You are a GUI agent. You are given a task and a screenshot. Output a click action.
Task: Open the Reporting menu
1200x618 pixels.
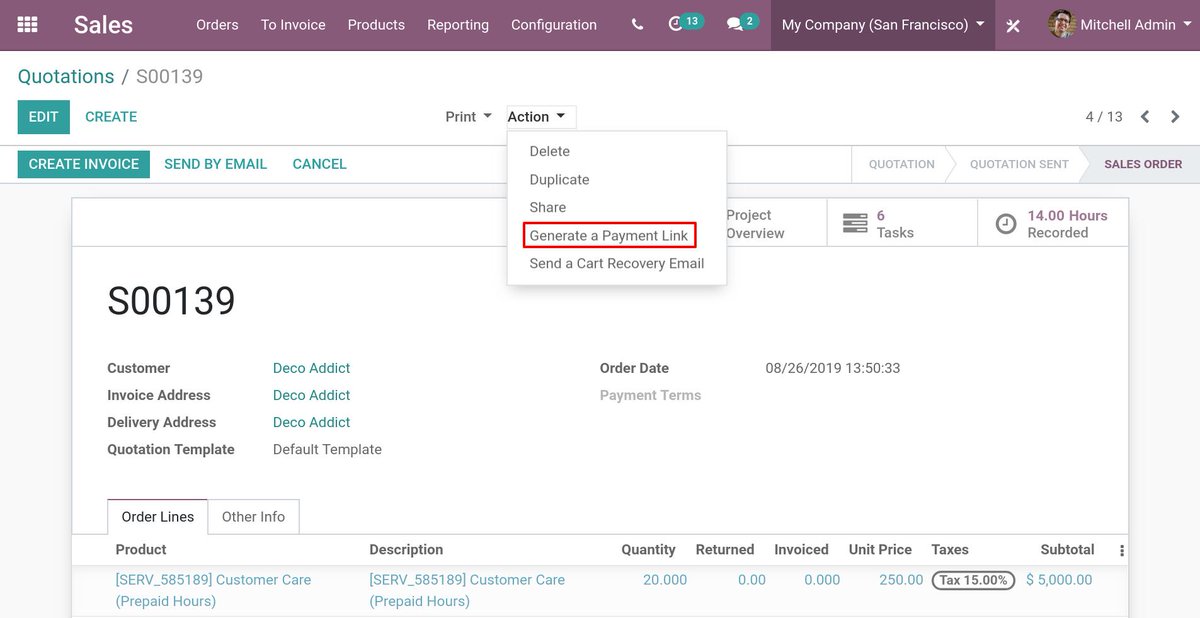457,24
